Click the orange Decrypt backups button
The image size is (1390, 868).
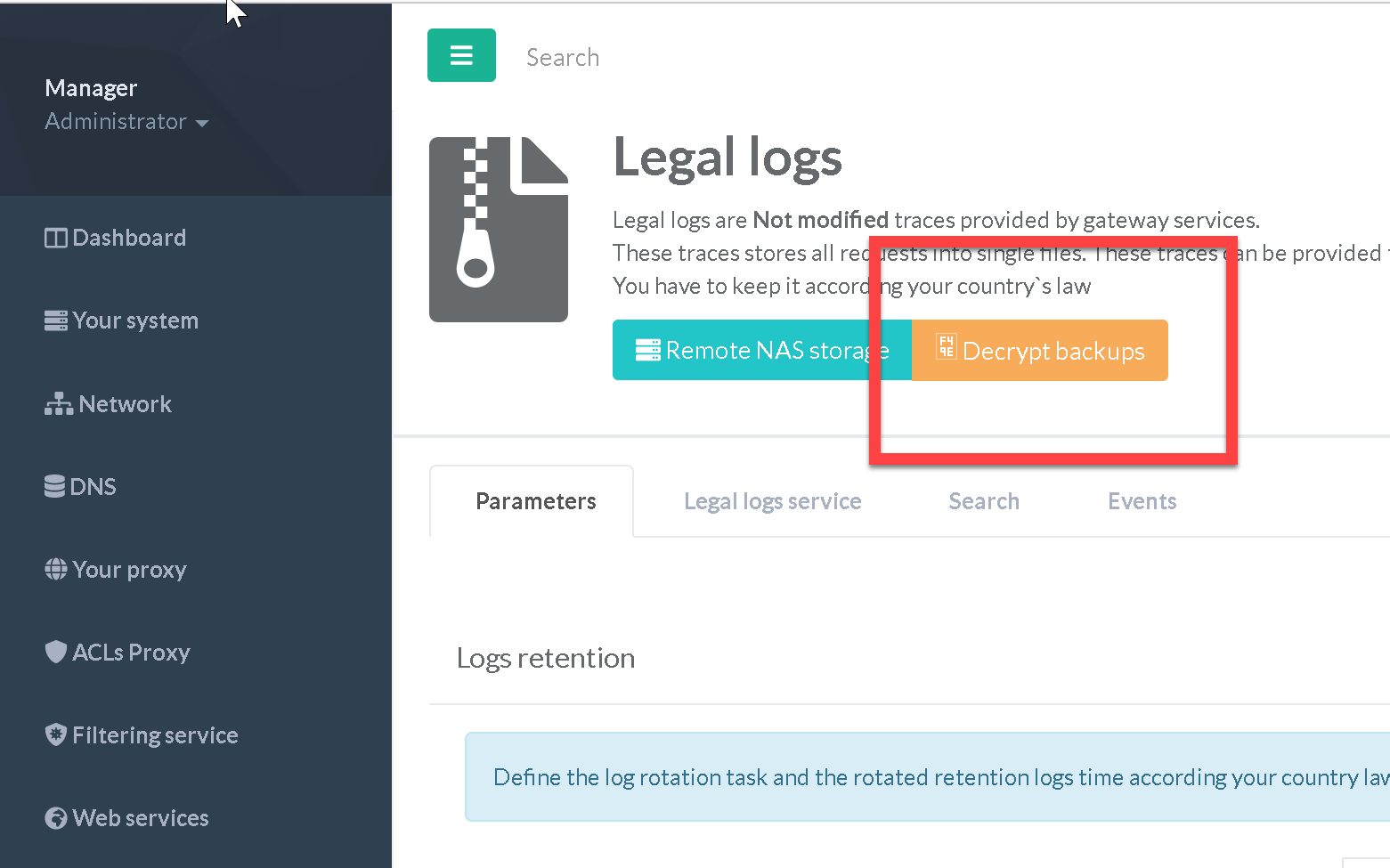tap(1039, 351)
